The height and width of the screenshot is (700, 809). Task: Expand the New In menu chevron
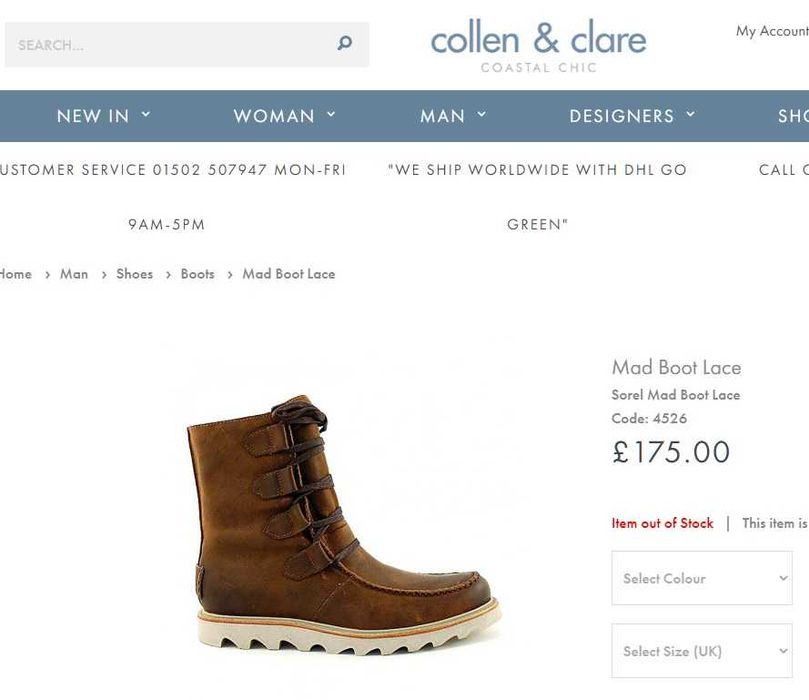point(146,115)
